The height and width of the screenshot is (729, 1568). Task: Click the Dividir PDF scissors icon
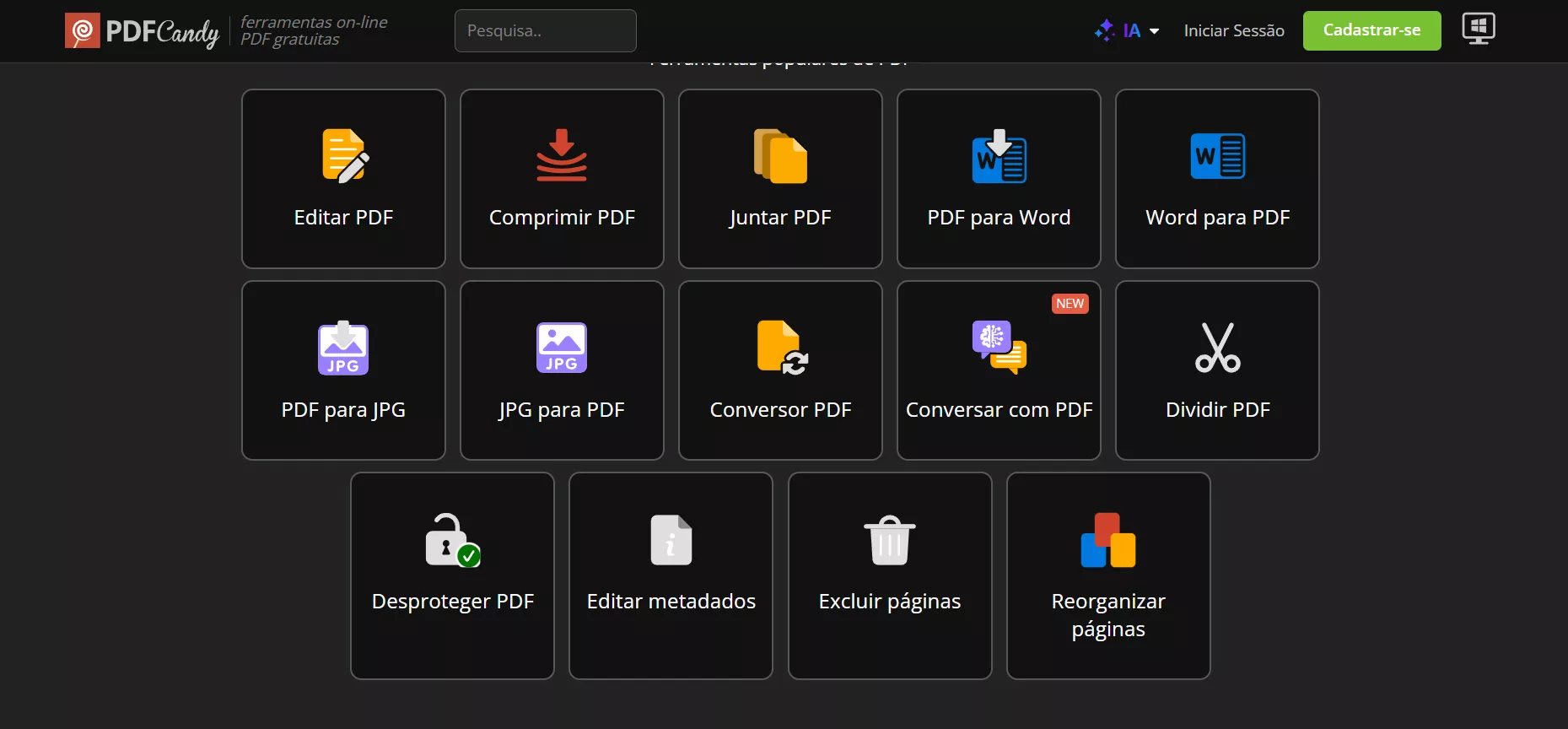pos(1217,348)
